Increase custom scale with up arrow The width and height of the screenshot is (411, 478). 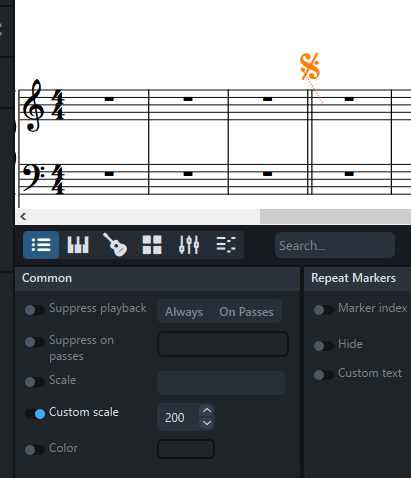[x=207, y=411]
